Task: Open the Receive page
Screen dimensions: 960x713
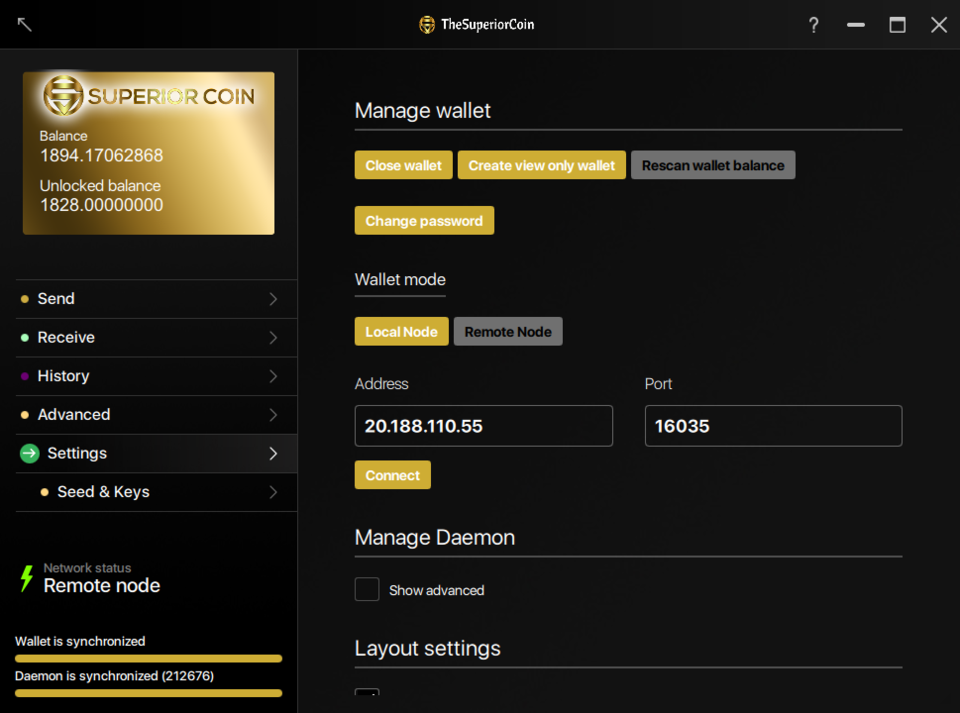Action: [x=156, y=338]
